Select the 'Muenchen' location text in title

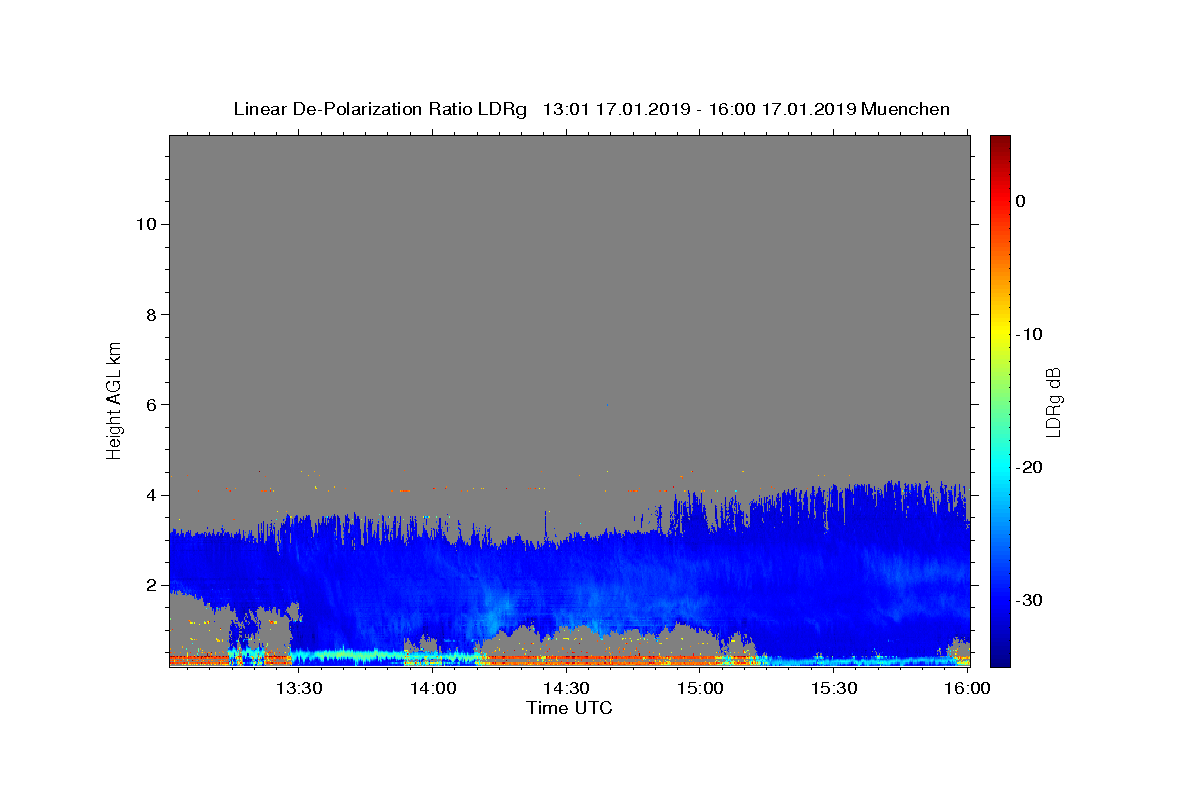coord(905,109)
